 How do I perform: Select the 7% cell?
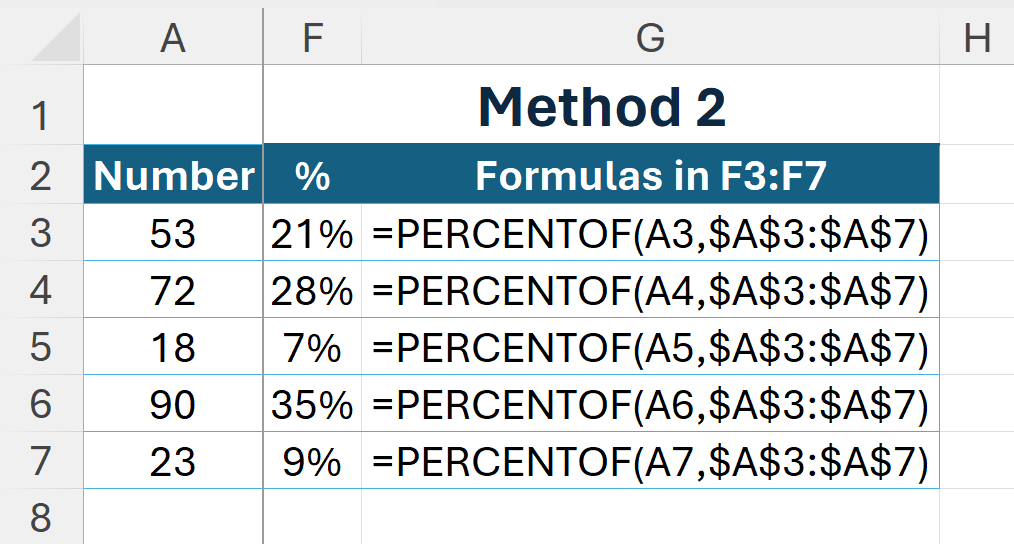(x=312, y=346)
